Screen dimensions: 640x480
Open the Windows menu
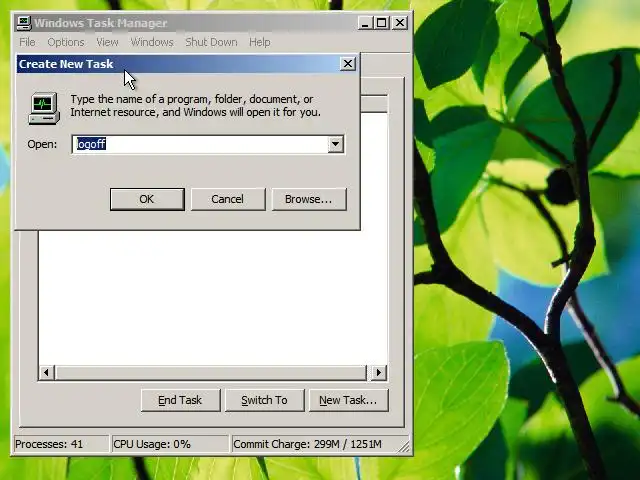(x=152, y=42)
